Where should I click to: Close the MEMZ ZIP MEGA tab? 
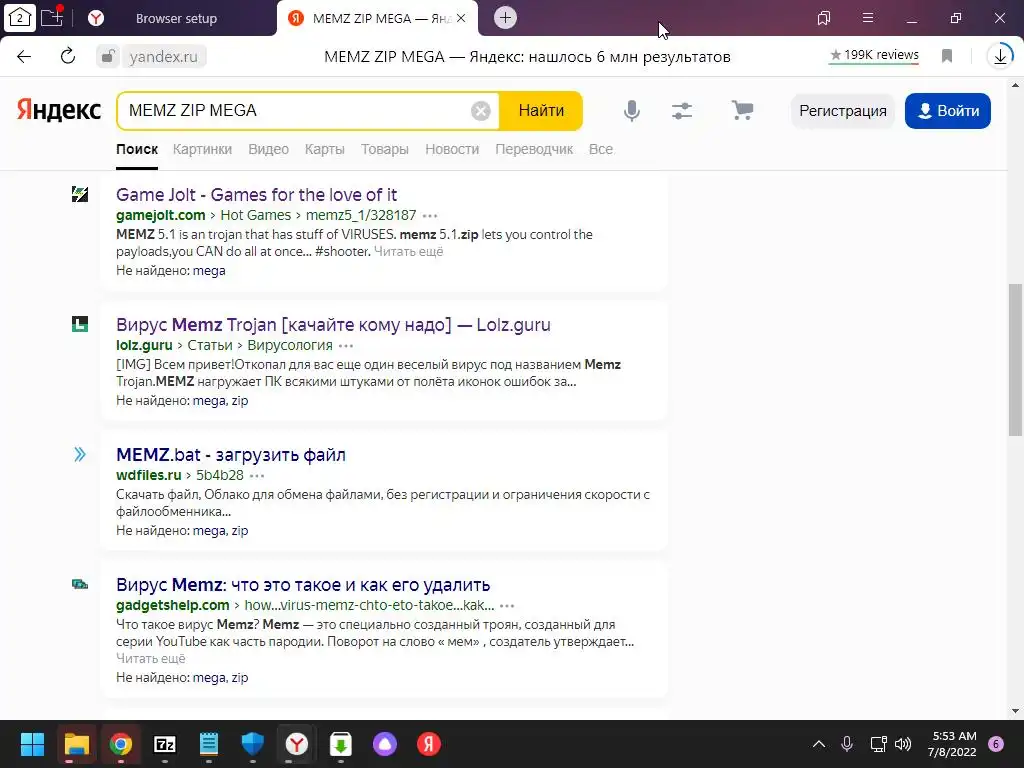(461, 18)
